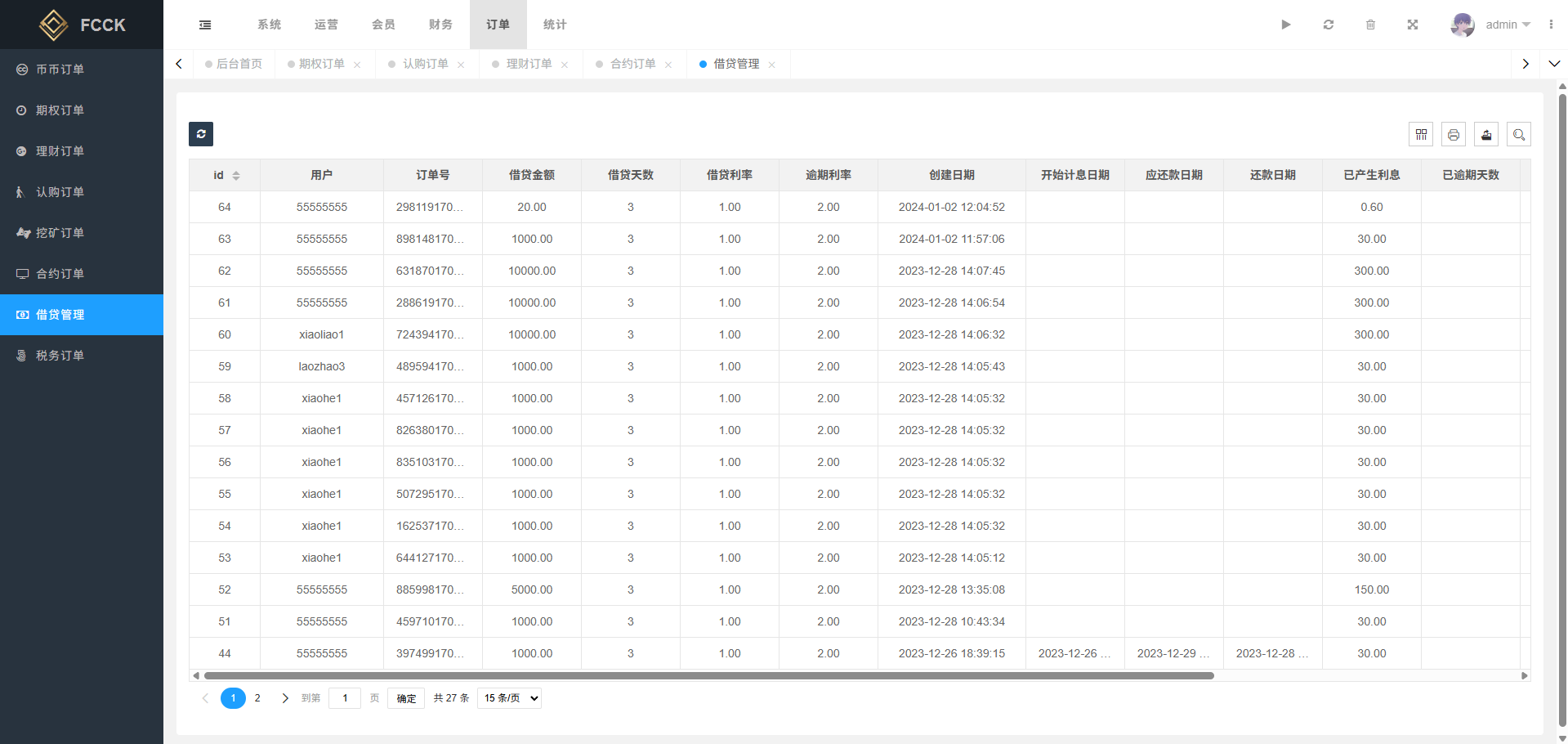Click the dark refresh button above table

coord(201,134)
